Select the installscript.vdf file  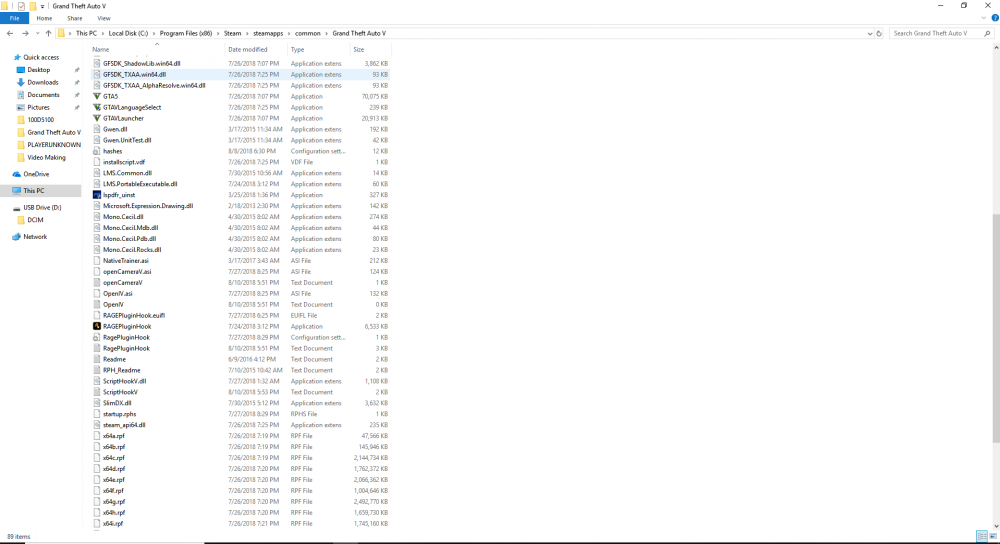(124, 162)
